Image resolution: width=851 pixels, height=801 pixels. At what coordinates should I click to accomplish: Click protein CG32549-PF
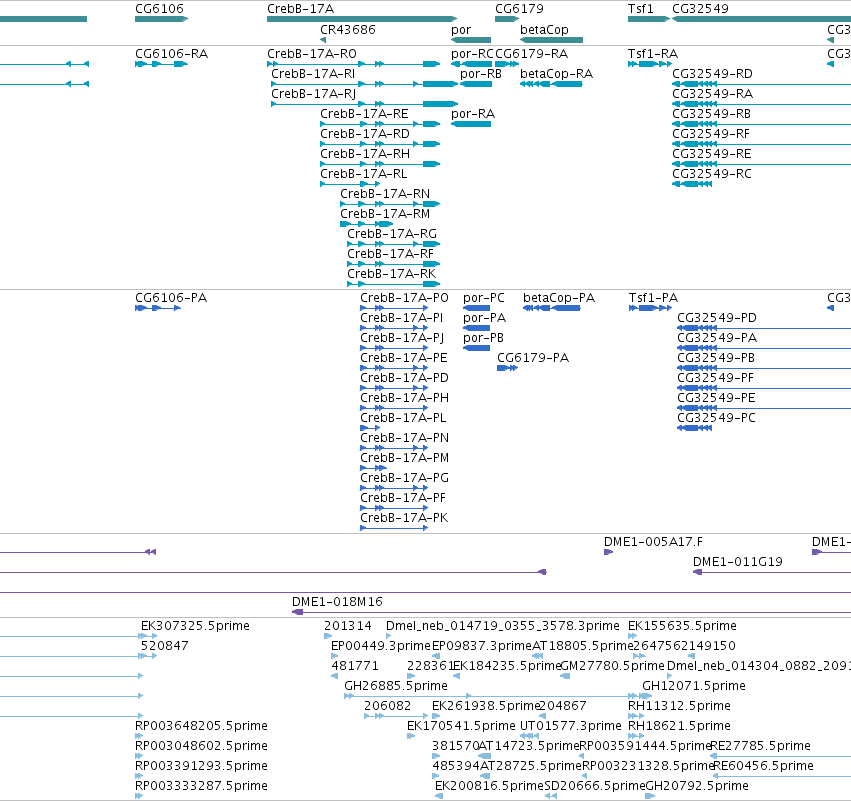pyautogui.click(x=716, y=378)
